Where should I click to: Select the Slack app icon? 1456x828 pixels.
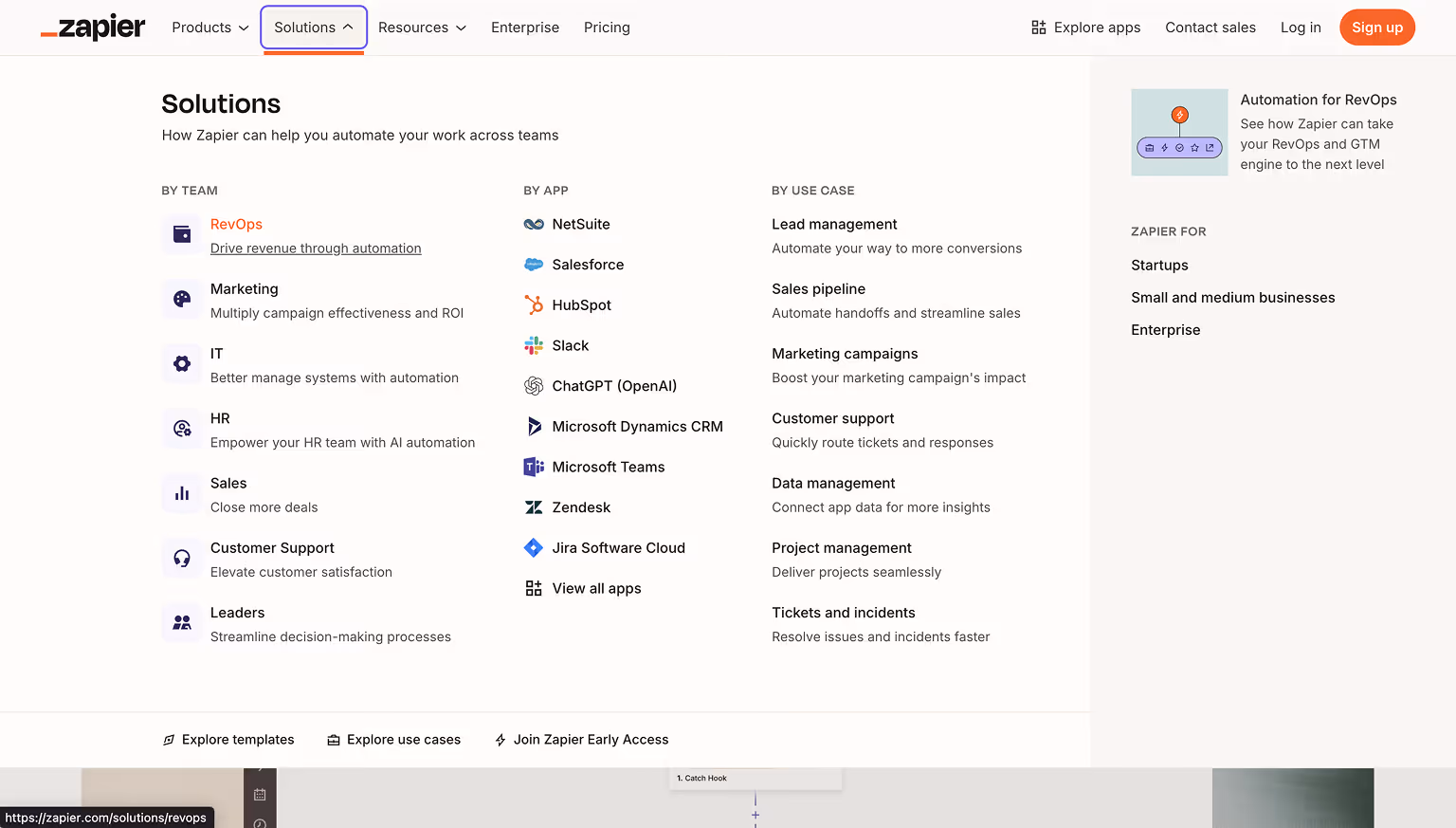point(535,345)
